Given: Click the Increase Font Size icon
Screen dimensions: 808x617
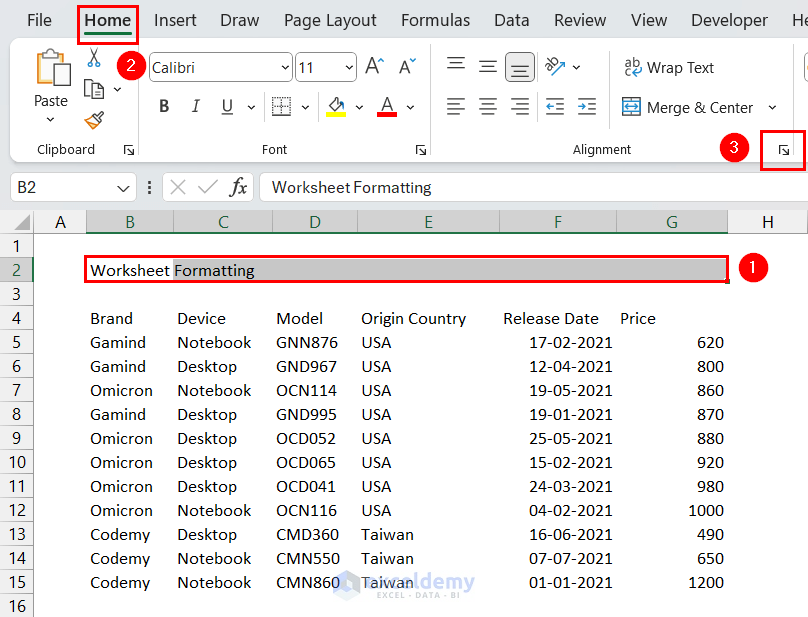Looking at the screenshot, I should (x=374, y=67).
